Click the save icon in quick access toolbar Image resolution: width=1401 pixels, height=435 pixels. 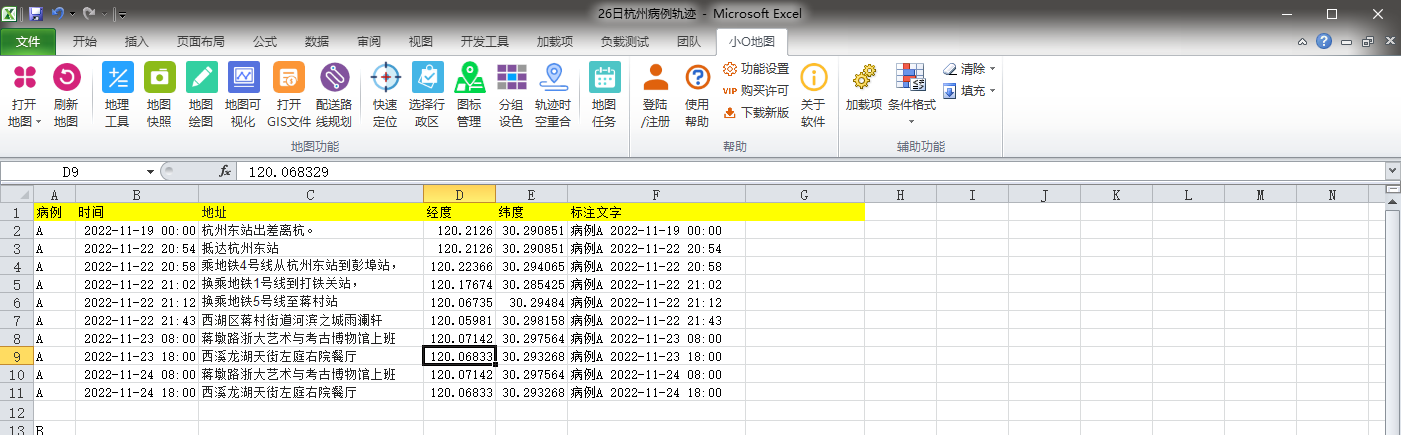pyautogui.click(x=36, y=14)
